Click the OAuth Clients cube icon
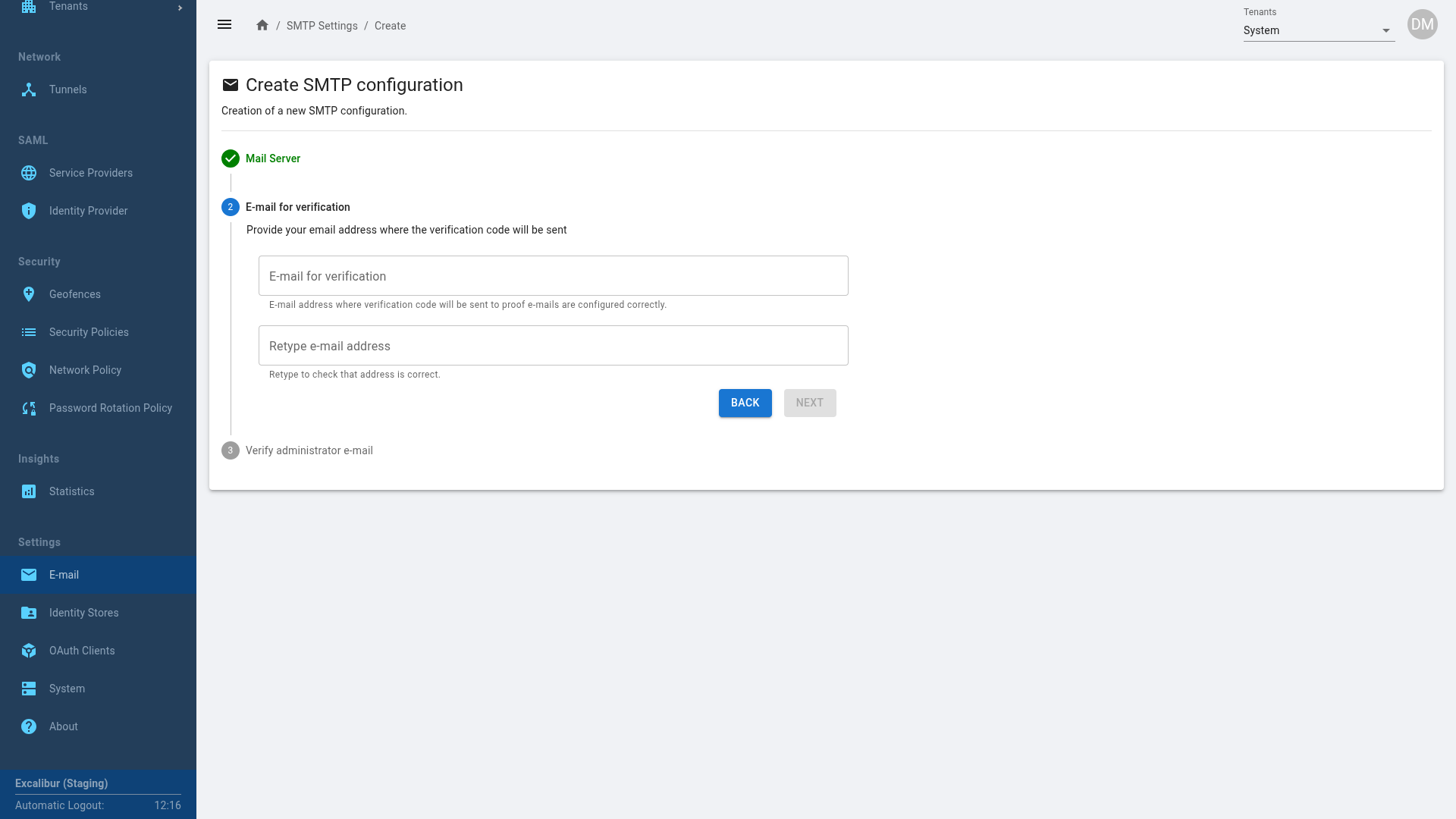Viewport: 1456px width, 819px height. (x=29, y=651)
